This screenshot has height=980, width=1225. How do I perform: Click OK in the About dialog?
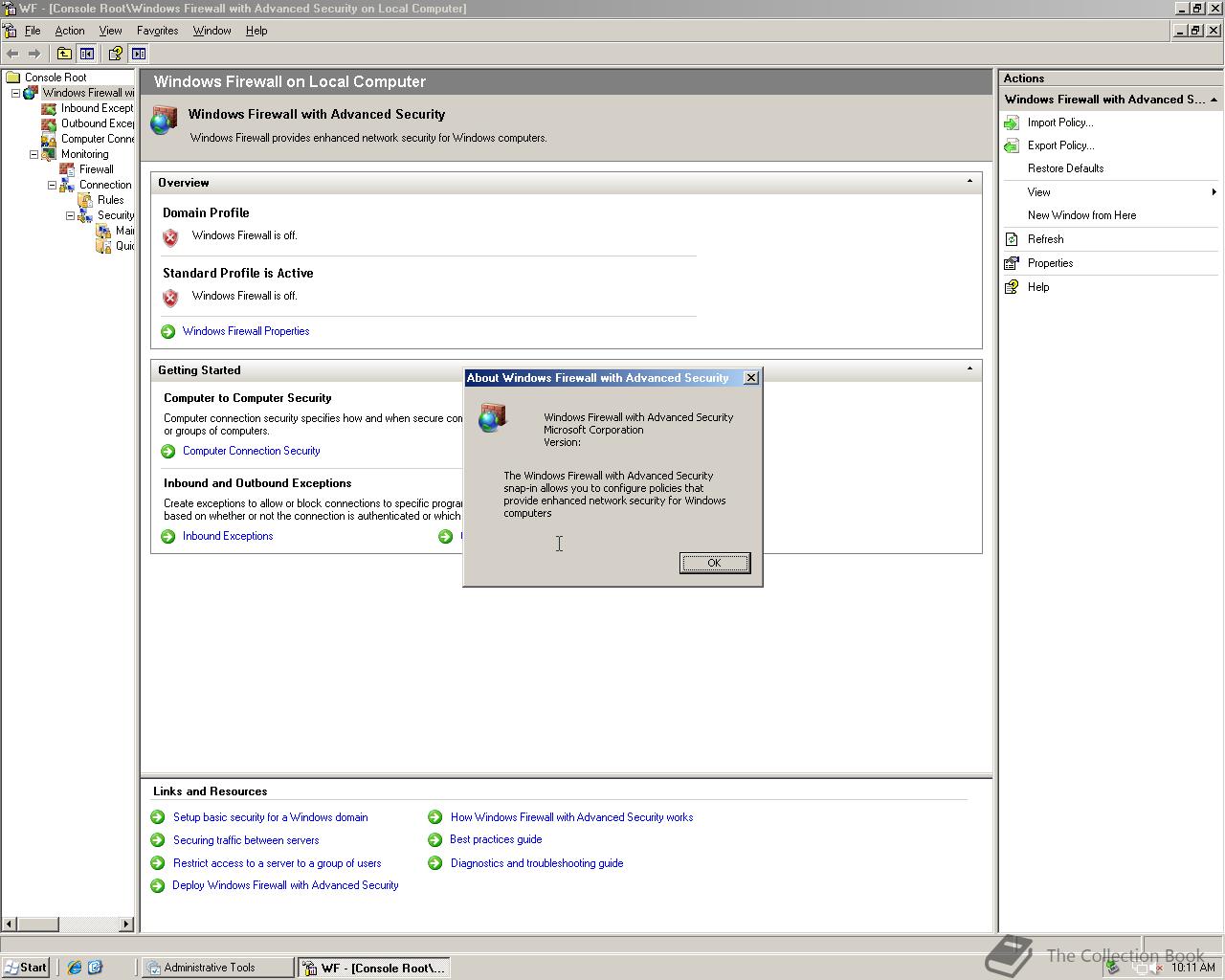coord(714,563)
